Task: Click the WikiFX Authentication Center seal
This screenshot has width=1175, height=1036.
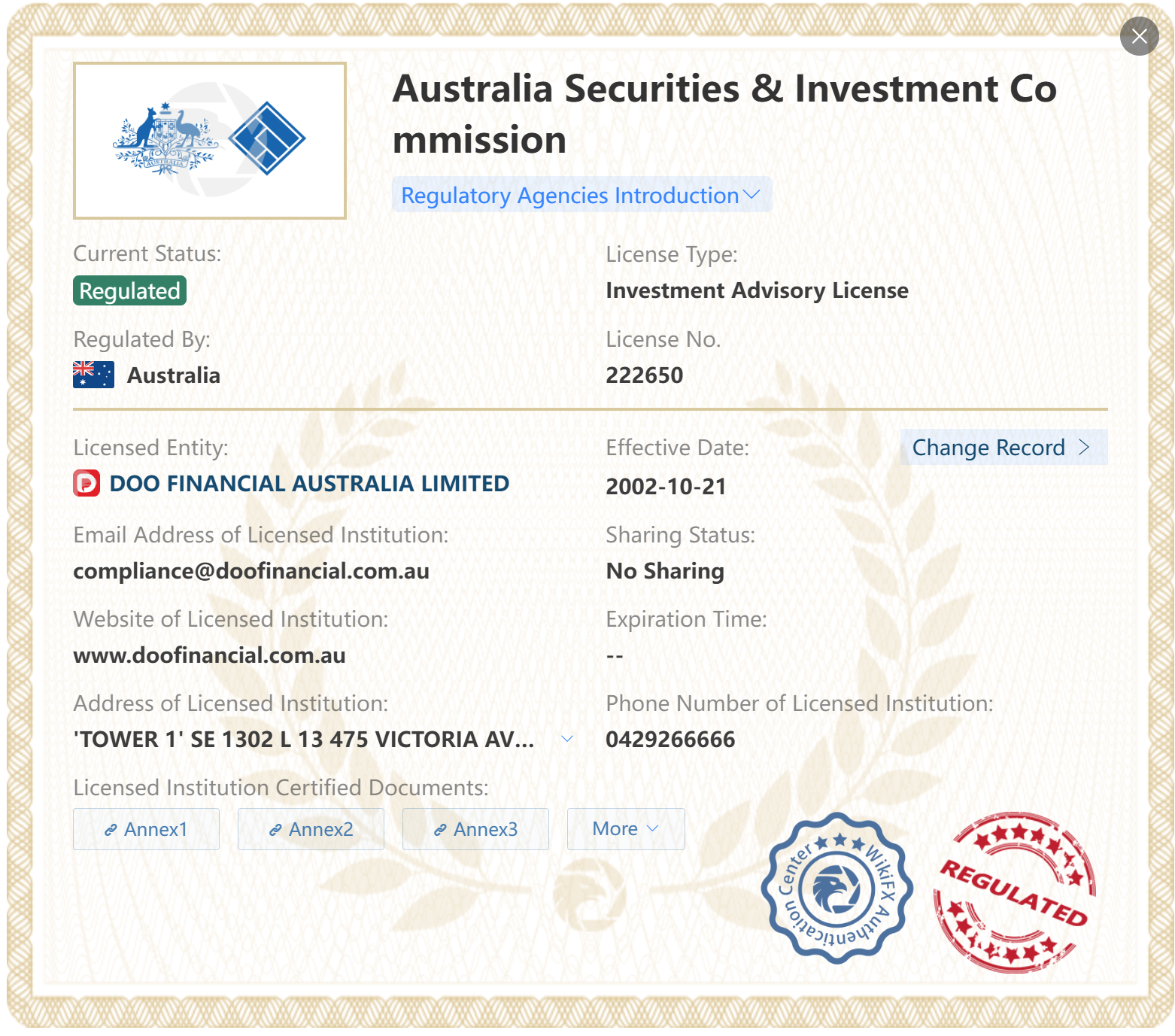Action: click(836, 889)
